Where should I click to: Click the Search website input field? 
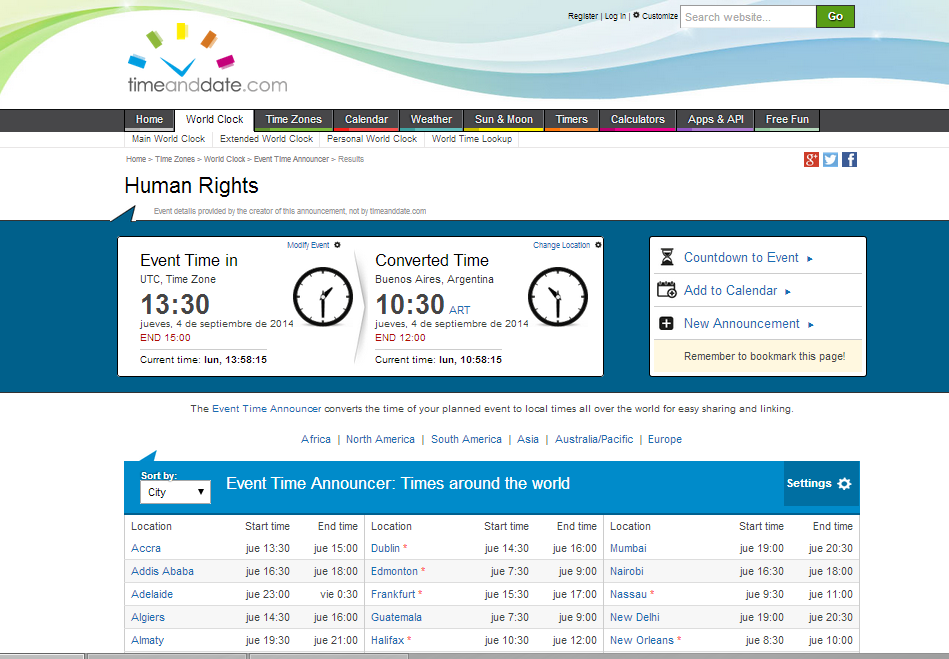point(747,17)
